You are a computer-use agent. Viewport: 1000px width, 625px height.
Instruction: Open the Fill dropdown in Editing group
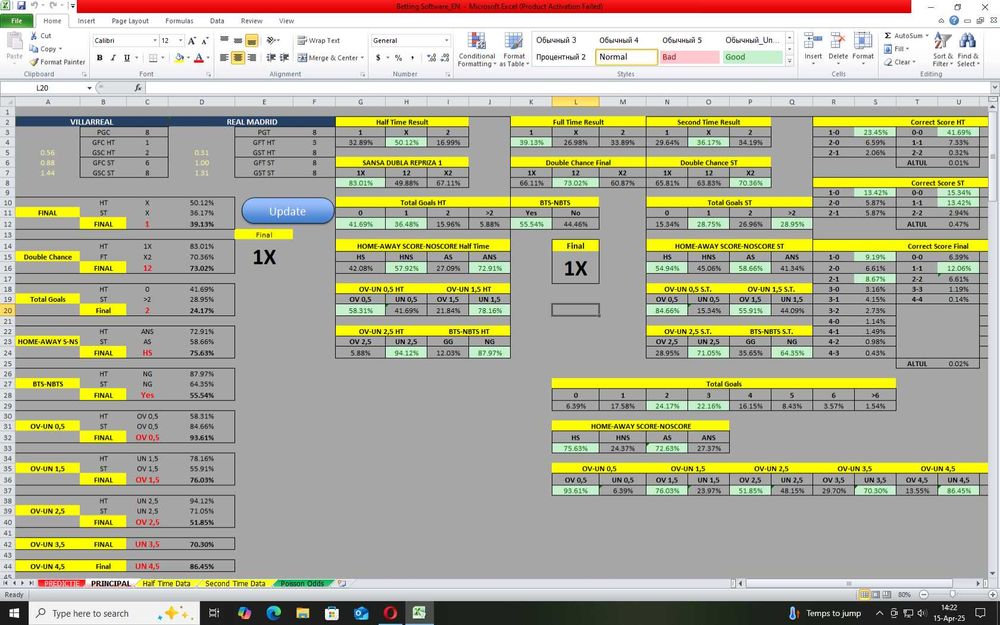coord(895,49)
